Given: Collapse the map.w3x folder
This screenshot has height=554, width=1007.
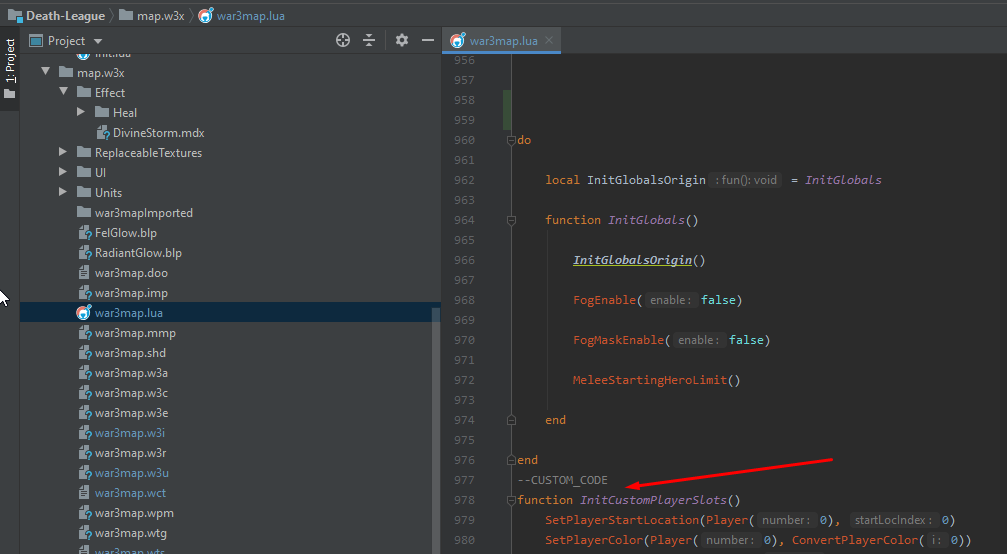Looking at the screenshot, I should click(x=46, y=73).
